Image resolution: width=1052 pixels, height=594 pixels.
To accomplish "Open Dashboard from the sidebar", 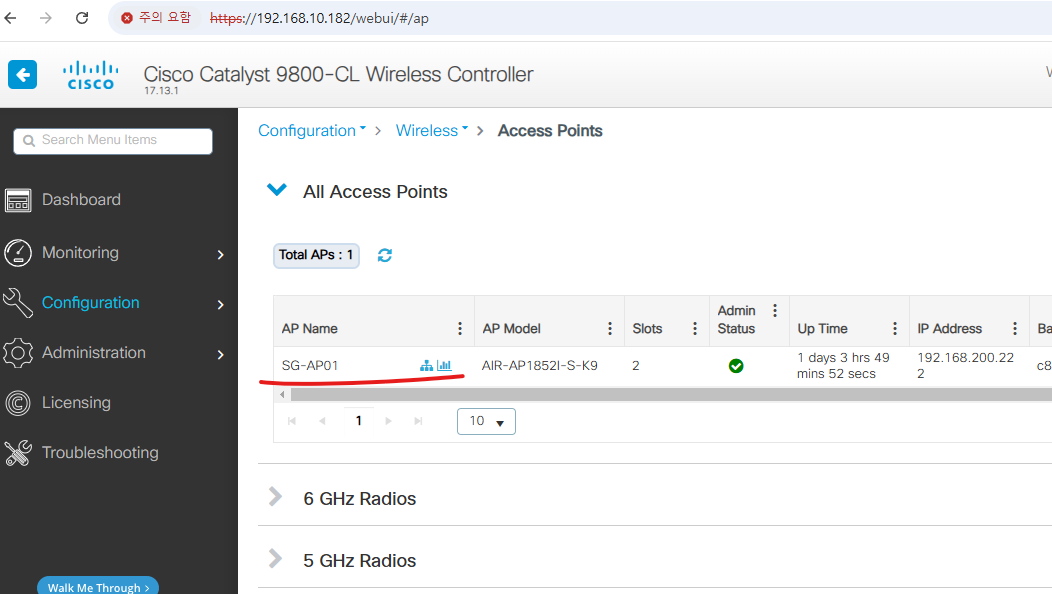I will (x=81, y=200).
